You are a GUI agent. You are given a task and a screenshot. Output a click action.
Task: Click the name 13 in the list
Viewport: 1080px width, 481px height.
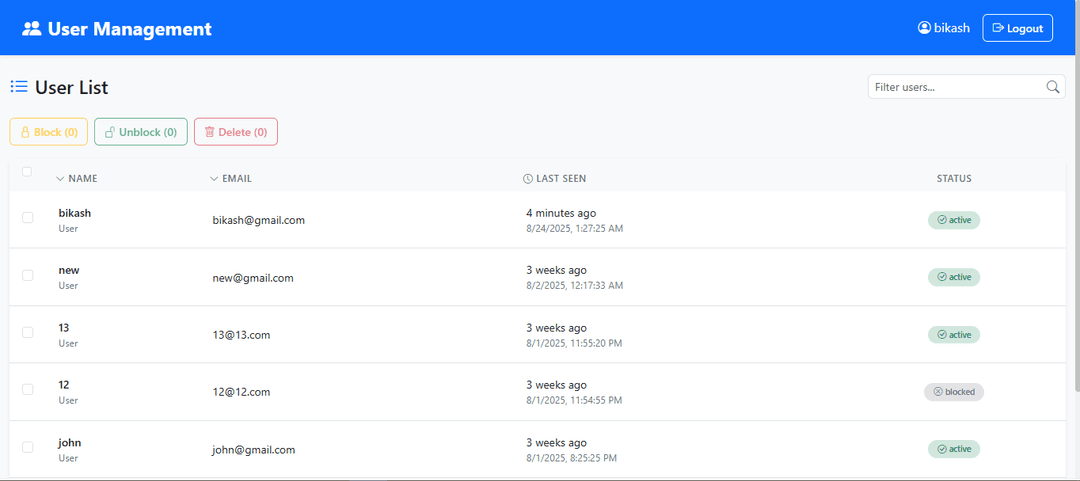64,327
